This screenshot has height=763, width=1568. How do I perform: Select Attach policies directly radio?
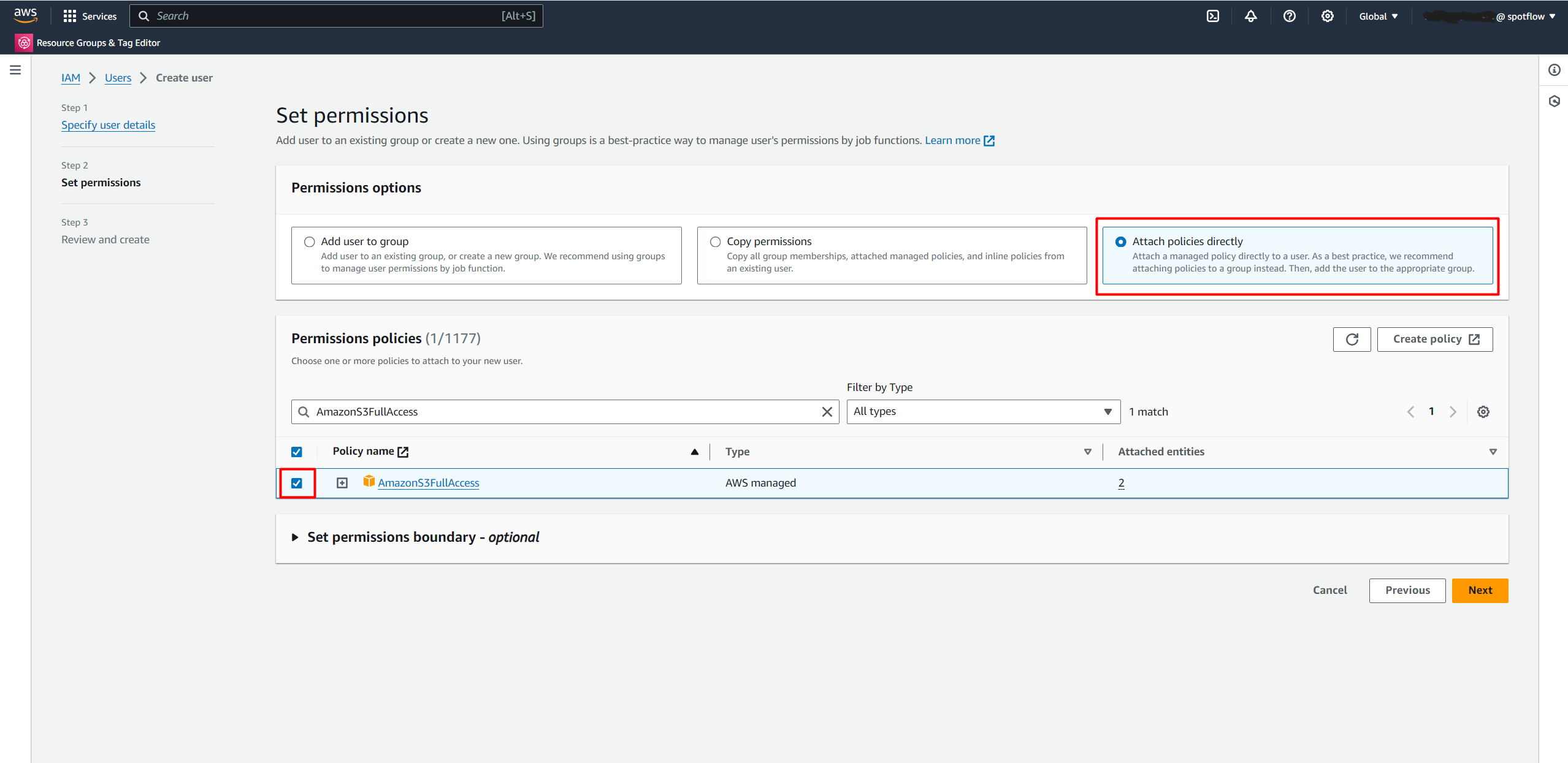(1120, 241)
